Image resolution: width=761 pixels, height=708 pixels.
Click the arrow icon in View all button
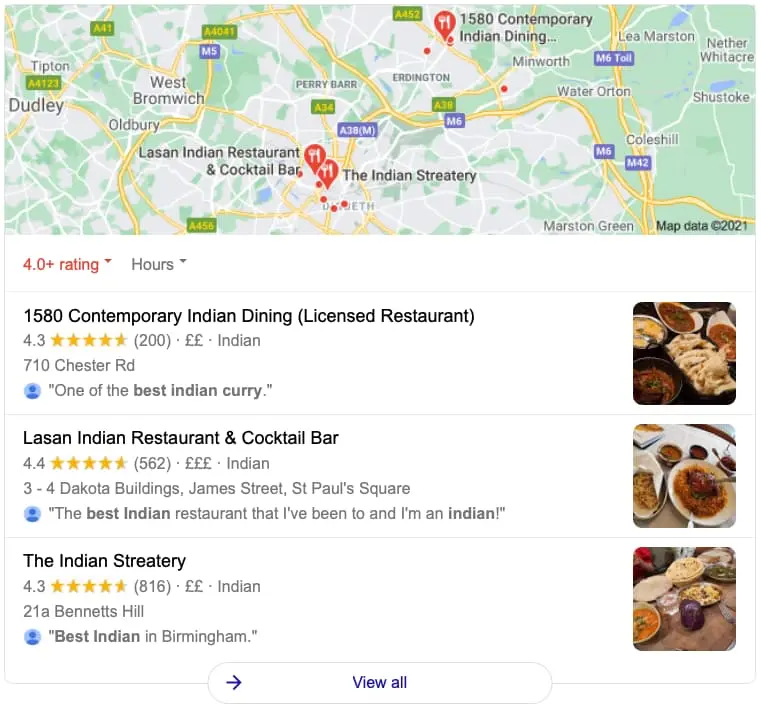tap(234, 682)
